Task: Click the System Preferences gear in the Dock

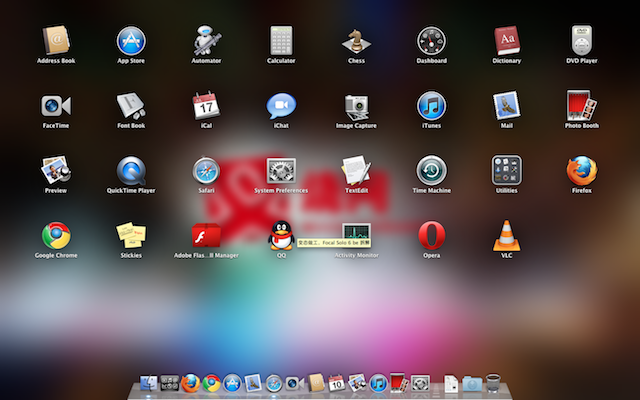Action: coord(420,384)
